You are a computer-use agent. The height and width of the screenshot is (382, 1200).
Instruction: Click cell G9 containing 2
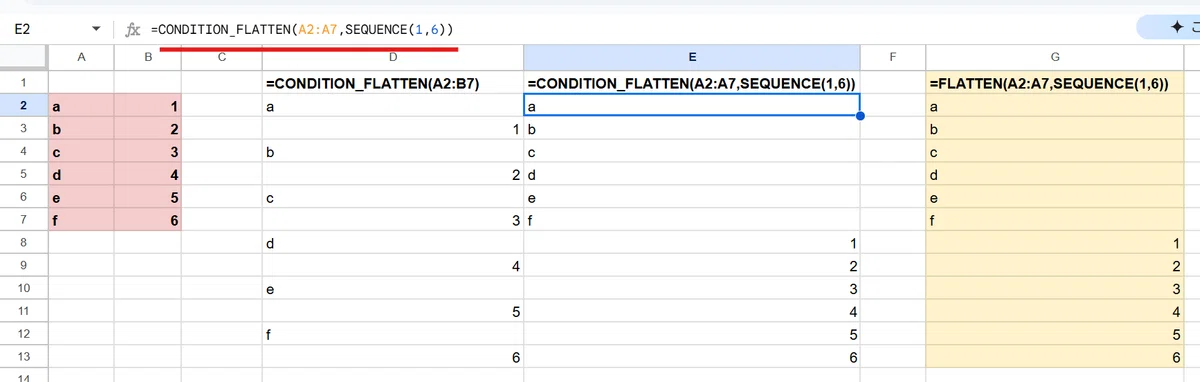pyautogui.click(x=1055, y=266)
